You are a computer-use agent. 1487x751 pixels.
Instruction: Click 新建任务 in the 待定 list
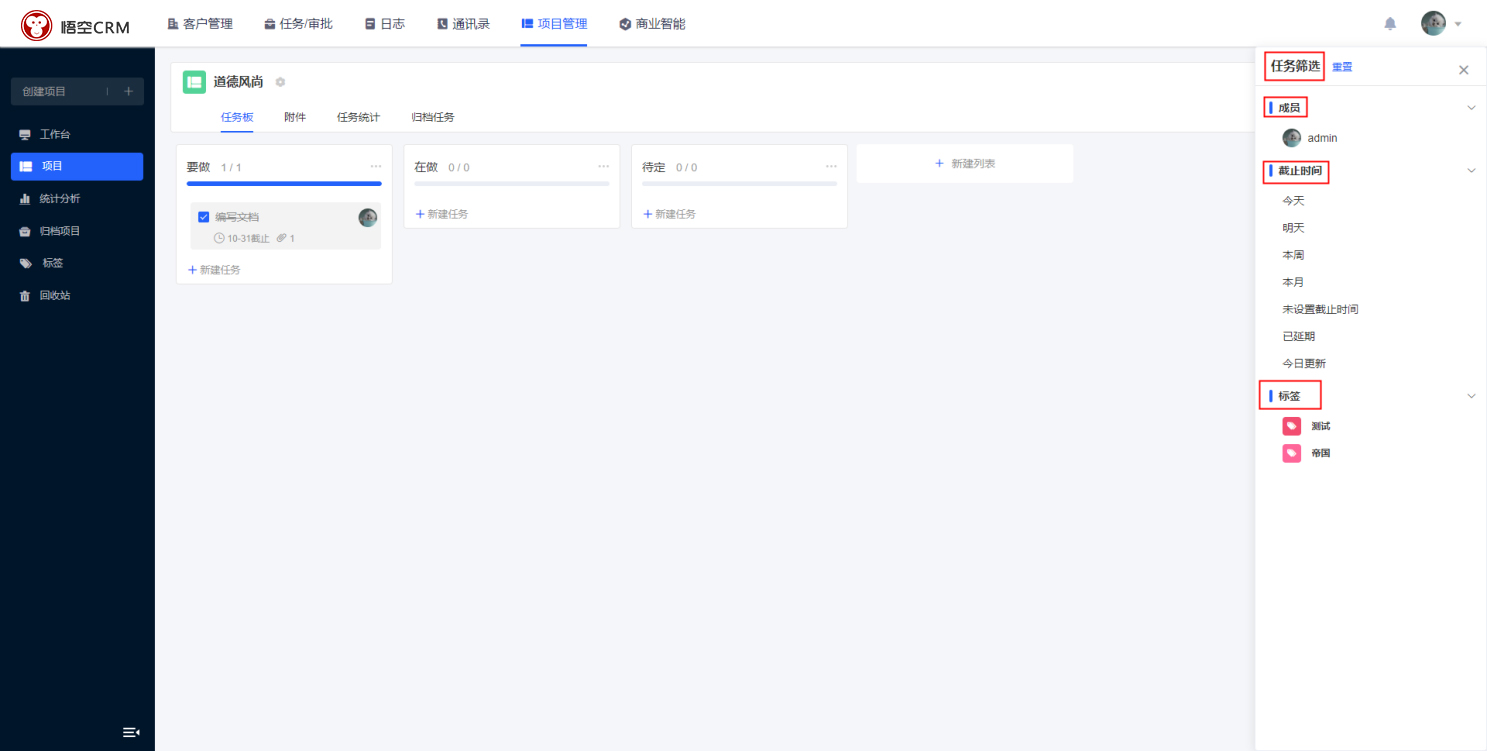670,214
